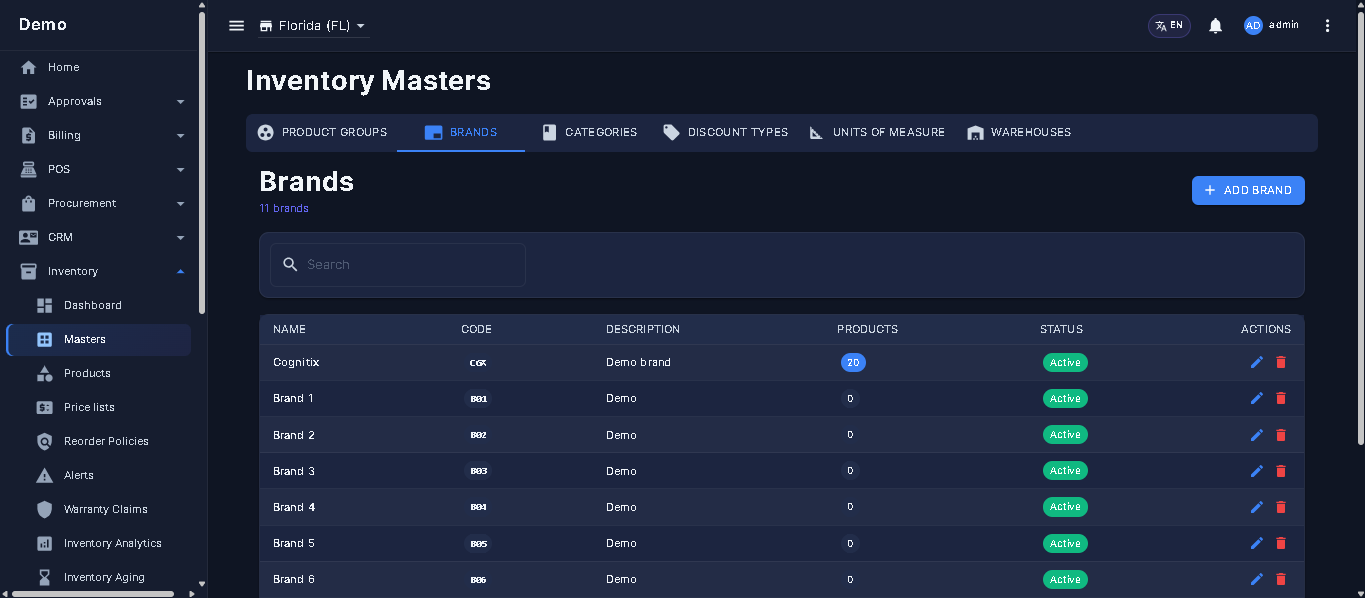The image size is (1365, 598).
Task: Click the CODE column header
Action: click(x=477, y=329)
